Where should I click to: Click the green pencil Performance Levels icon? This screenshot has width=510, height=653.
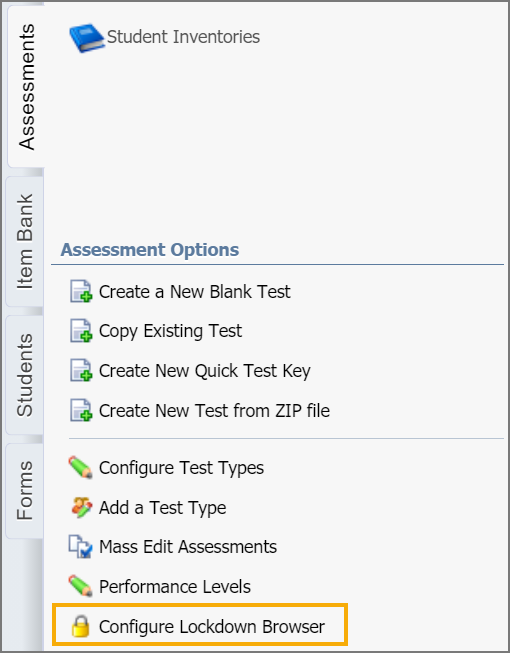click(x=80, y=586)
